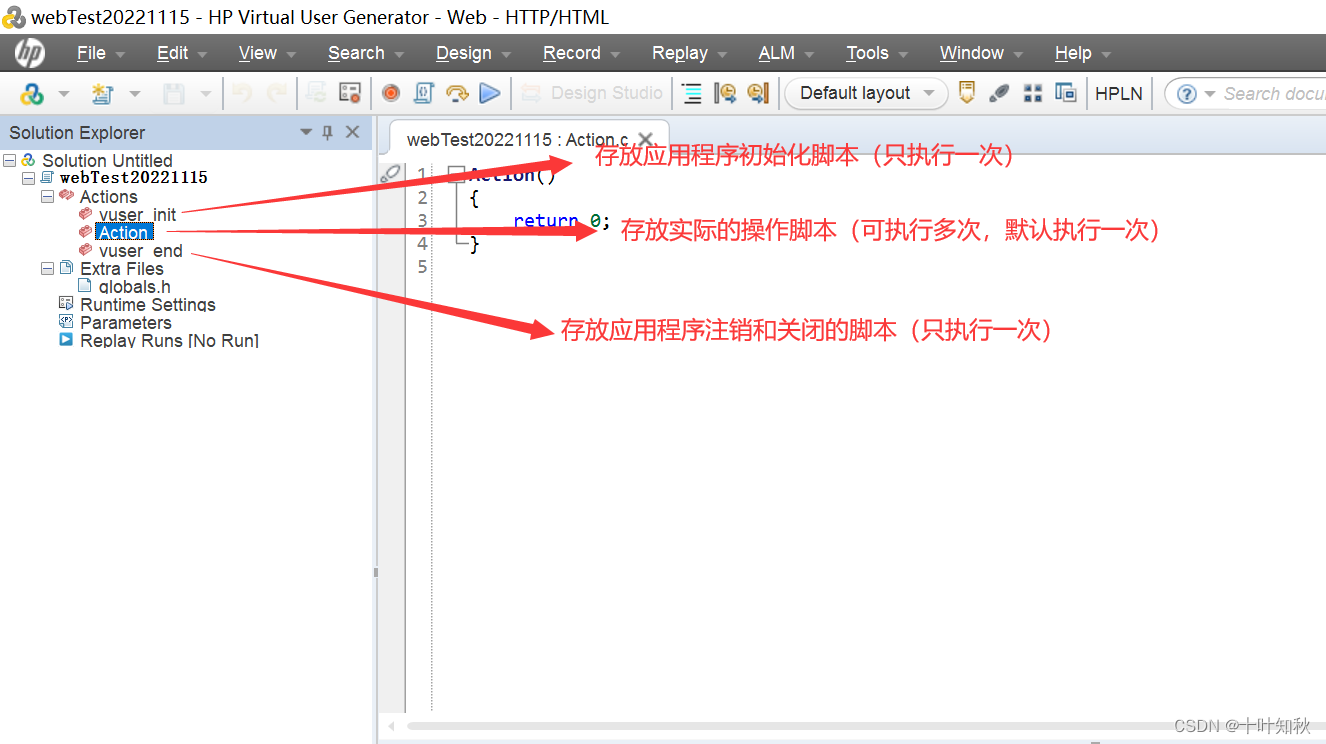This screenshot has width=1326, height=744.
Task: Open the Default layout dropdown
Action: coord(866,93)
